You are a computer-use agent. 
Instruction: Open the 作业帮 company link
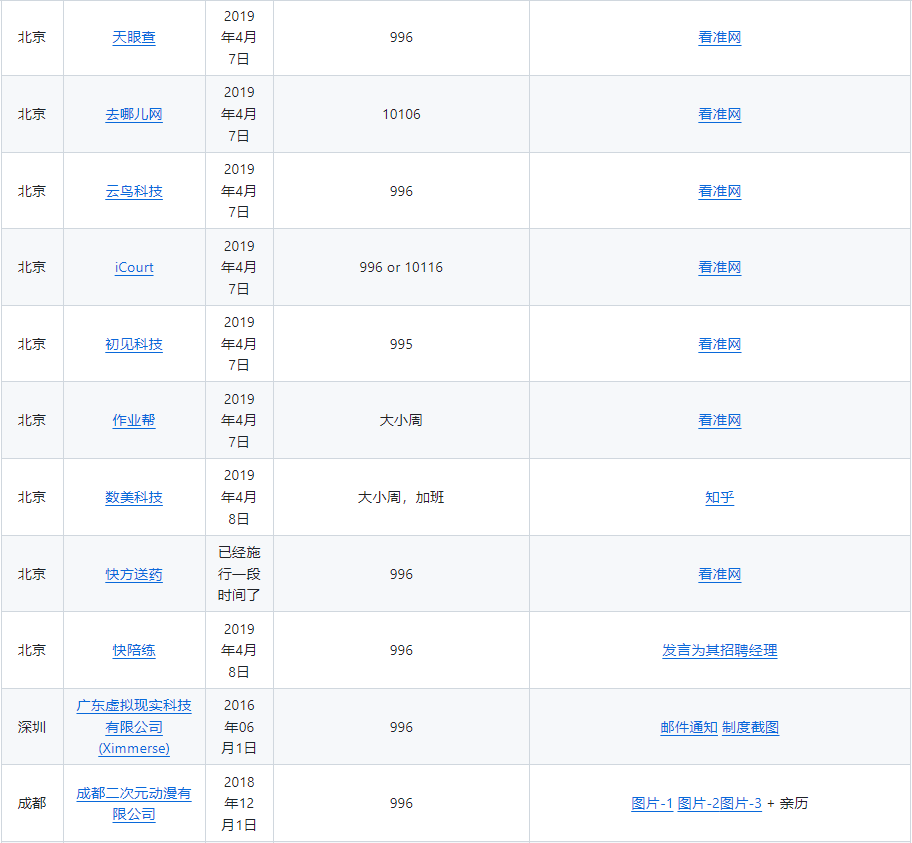pos(134,420)
